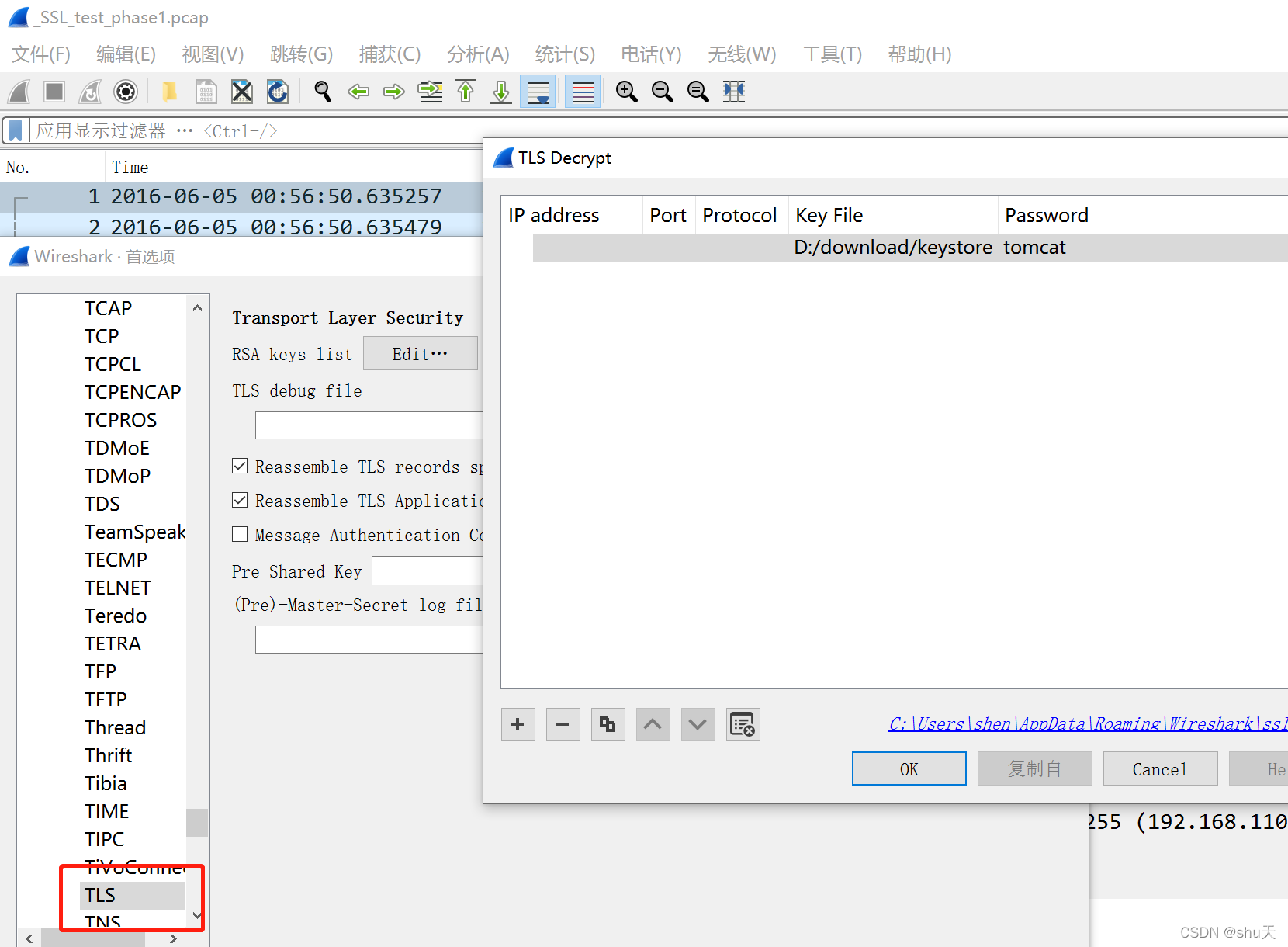Click the Master-Secret log filename field
The width and height of the screenshot is (1288, 947).
tap(369, 640)
